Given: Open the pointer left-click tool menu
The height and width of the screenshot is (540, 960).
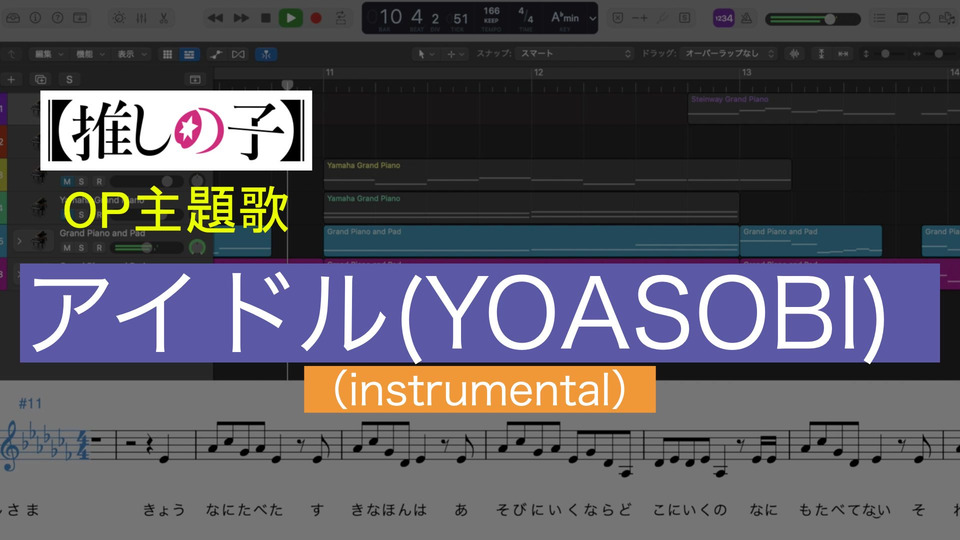Looking at the screenshot, I should coord(426,54).
